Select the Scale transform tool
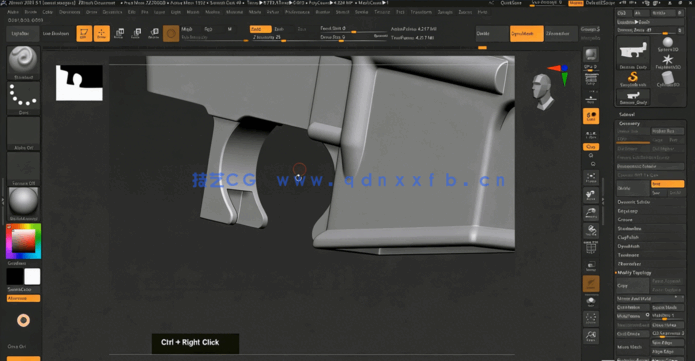The width and height of the screenshot is (695, 361). [x=137, y=33]
